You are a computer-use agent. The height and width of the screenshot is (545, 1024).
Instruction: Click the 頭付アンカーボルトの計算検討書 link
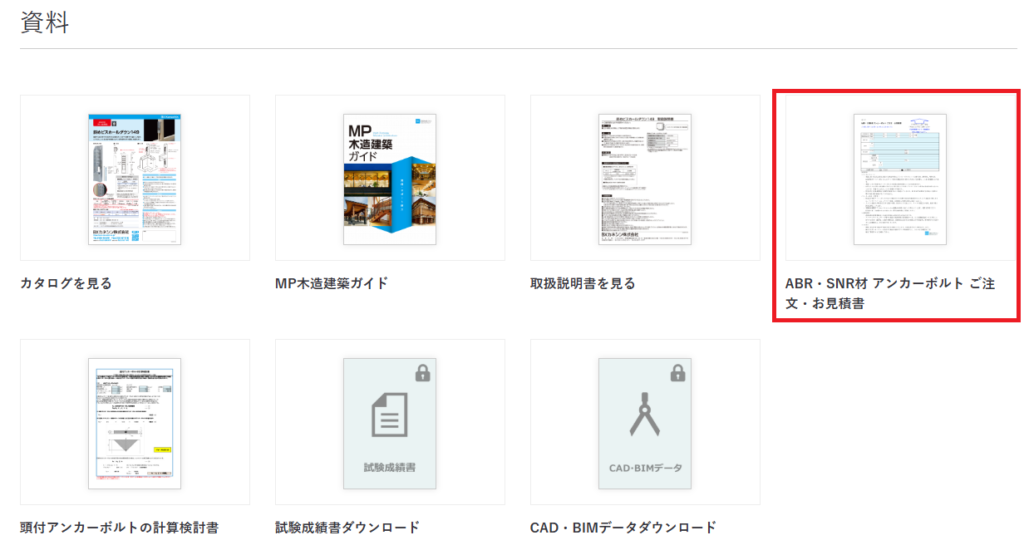pos(119,527)
